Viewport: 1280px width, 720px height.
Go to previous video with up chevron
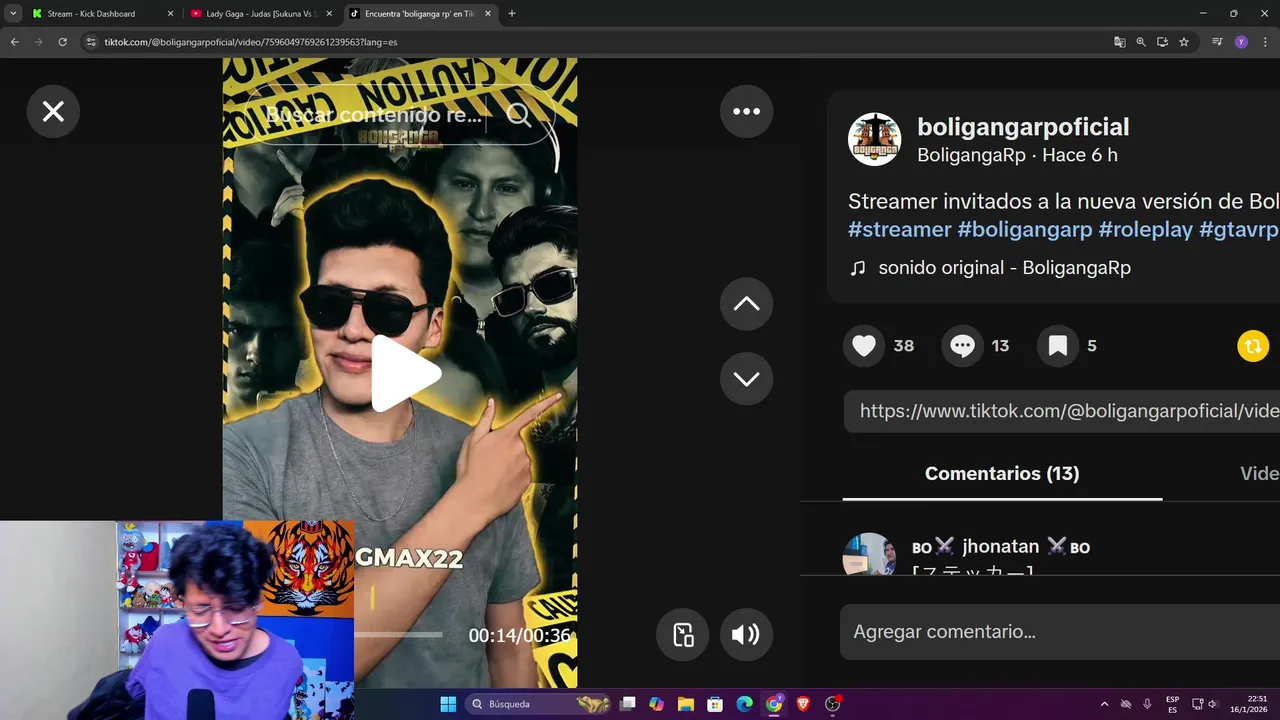(746, 304)
